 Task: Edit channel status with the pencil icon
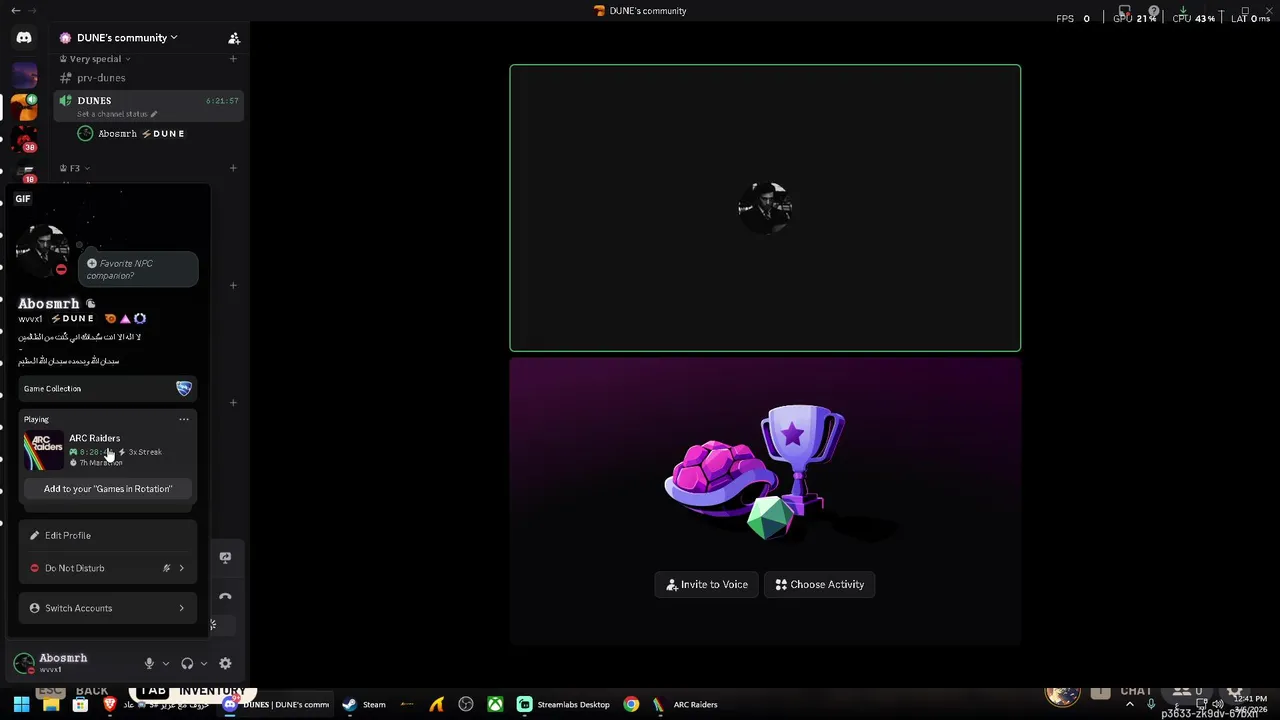[x=153, y=114]
